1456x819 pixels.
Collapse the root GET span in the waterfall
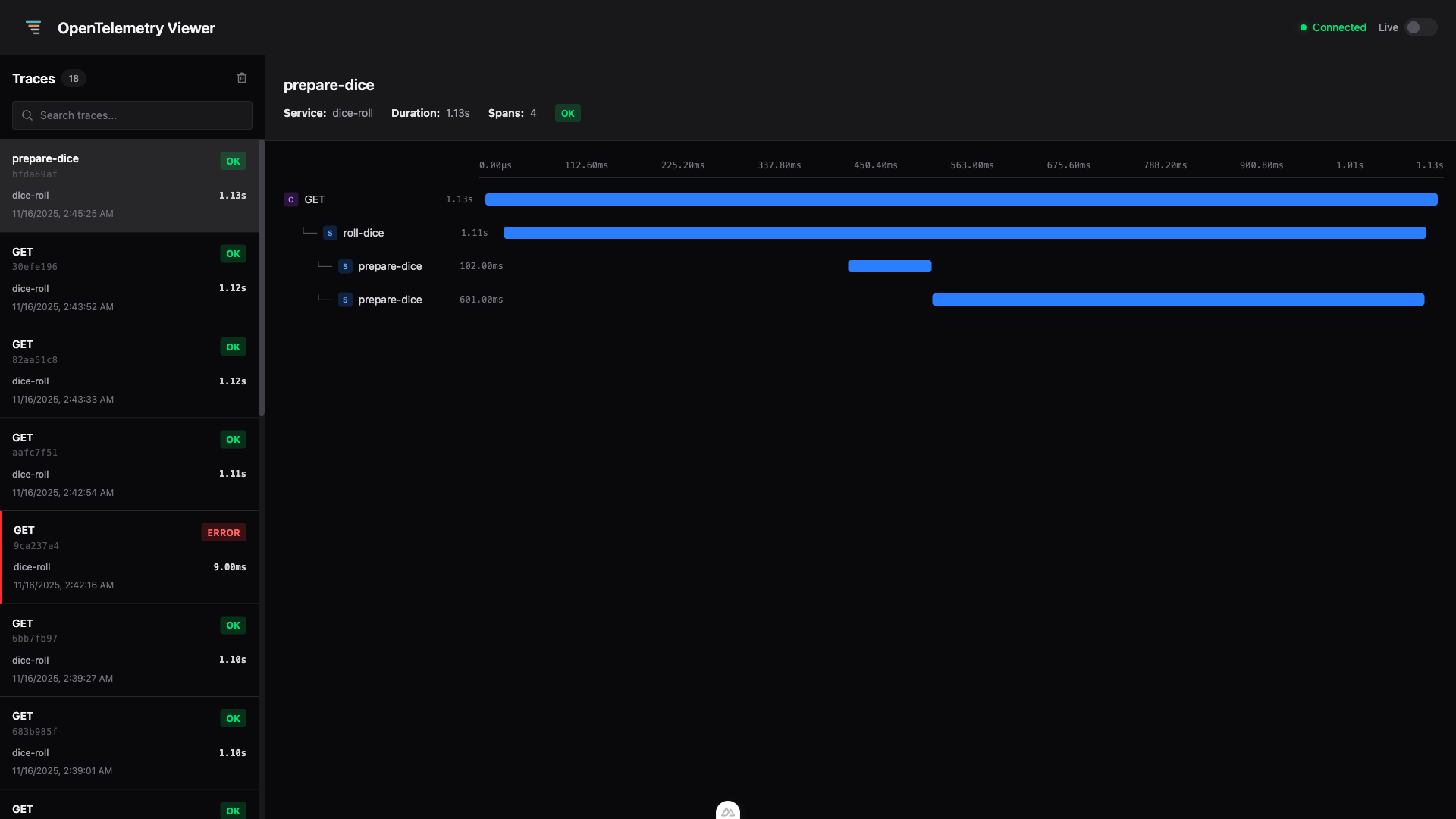coord(315,199)
